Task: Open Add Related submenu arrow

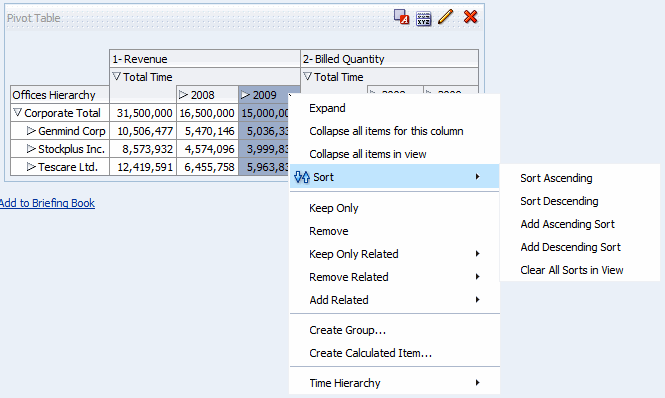Action: (x=478, y=300)
